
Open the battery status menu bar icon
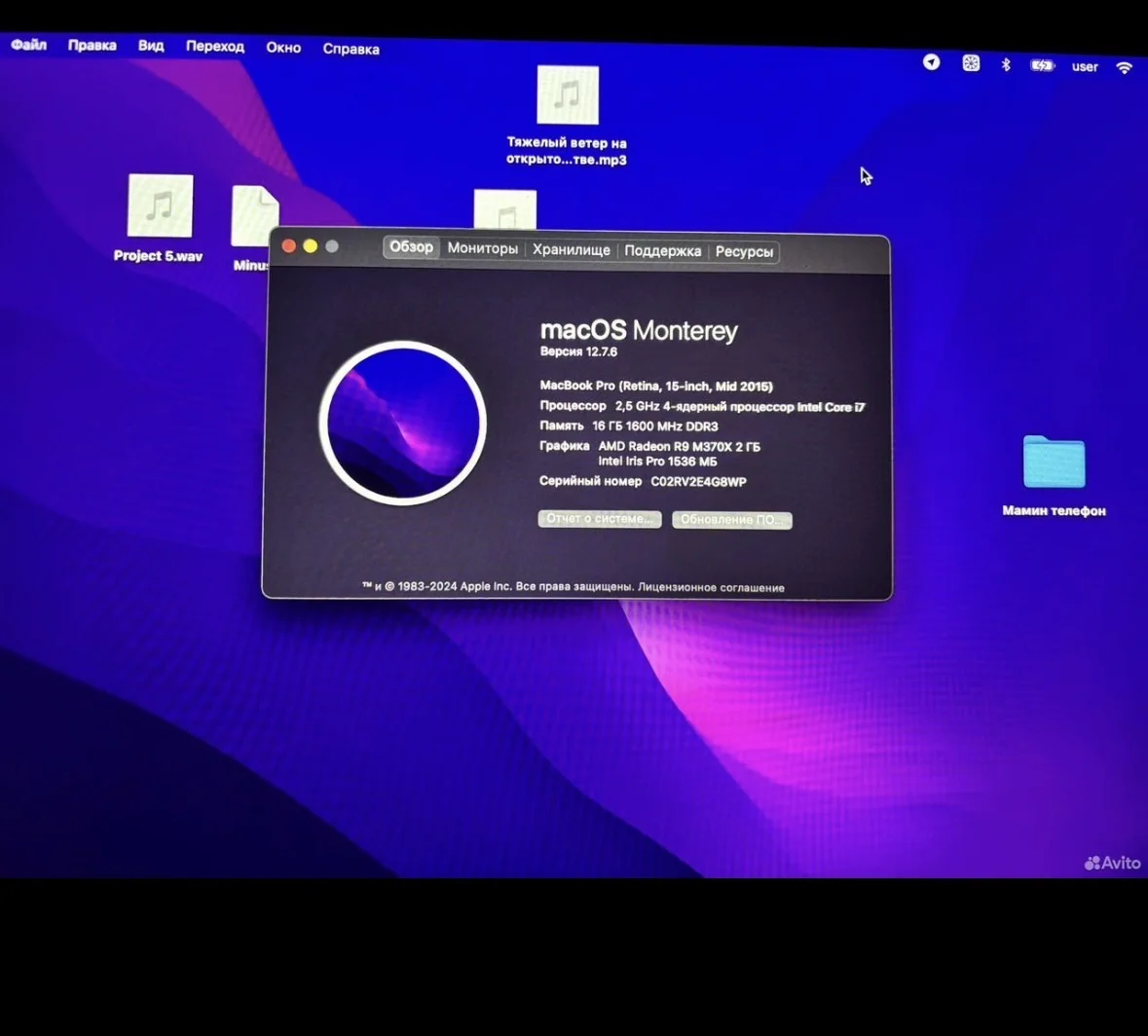point(1043,66)
